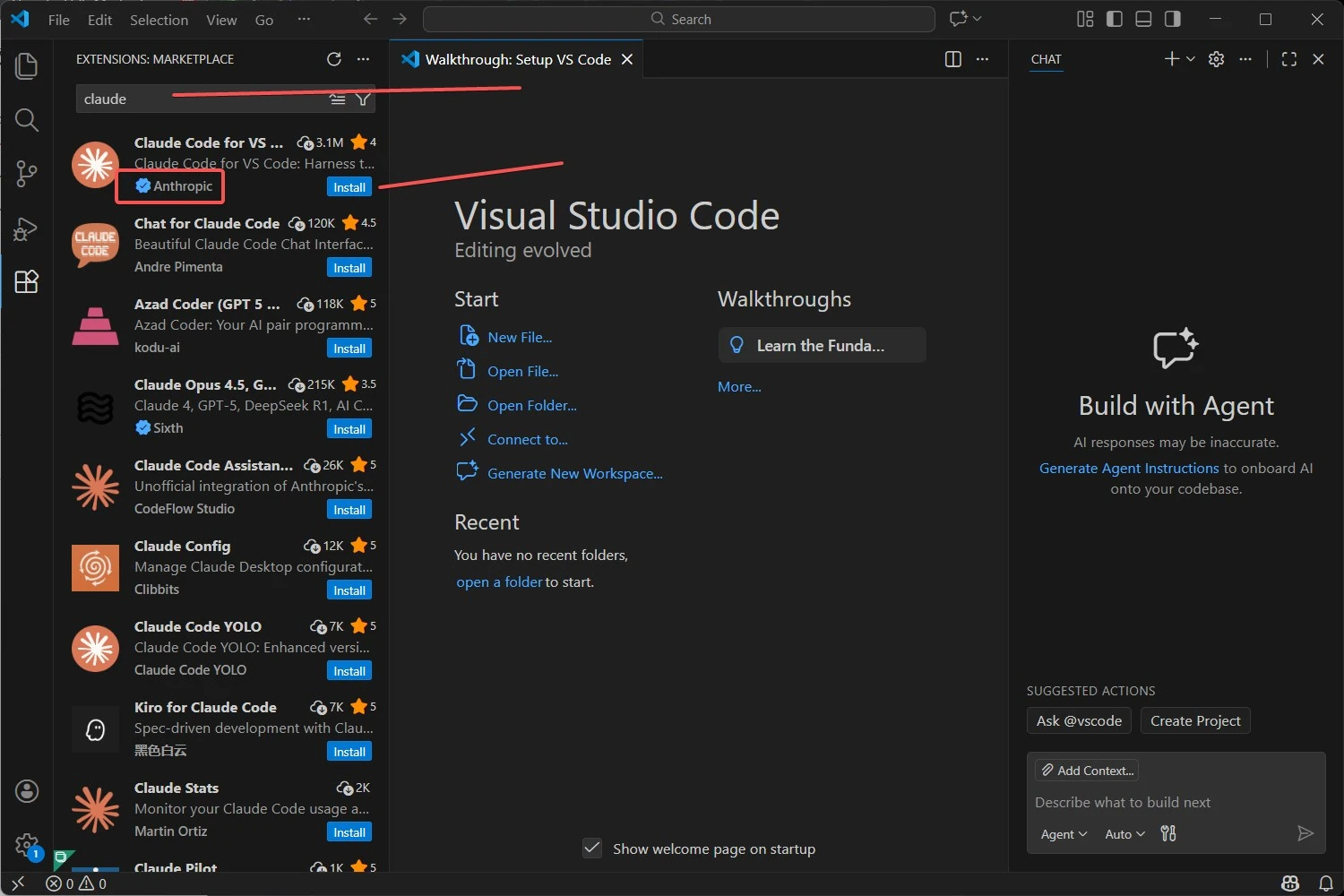Split the editor to the right
The image size is (1344, 896).
953,59
